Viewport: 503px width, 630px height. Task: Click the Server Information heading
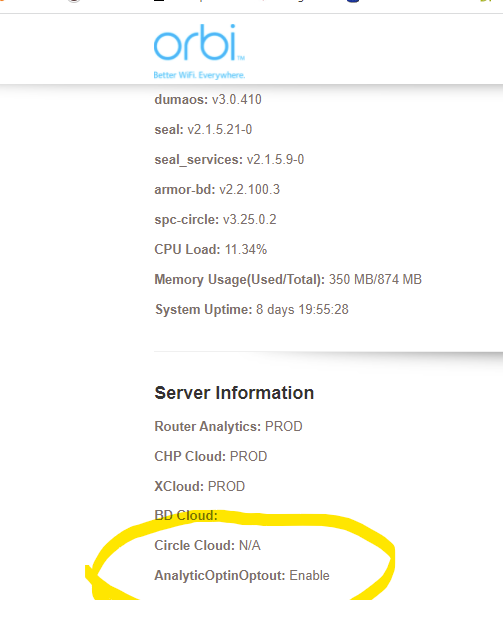(x=234, y=393)
